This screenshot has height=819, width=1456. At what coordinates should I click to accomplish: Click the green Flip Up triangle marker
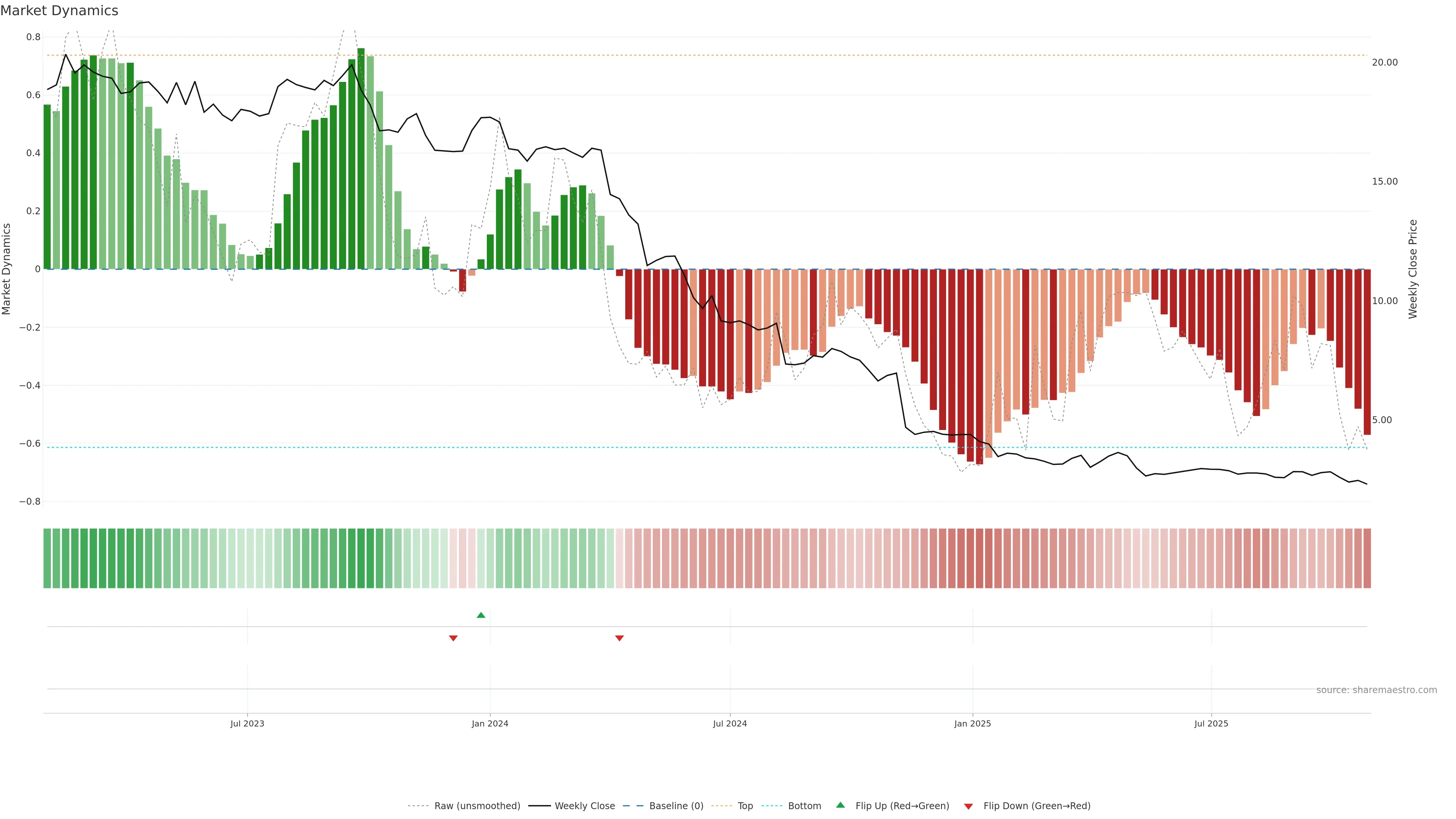pos(481,615)
